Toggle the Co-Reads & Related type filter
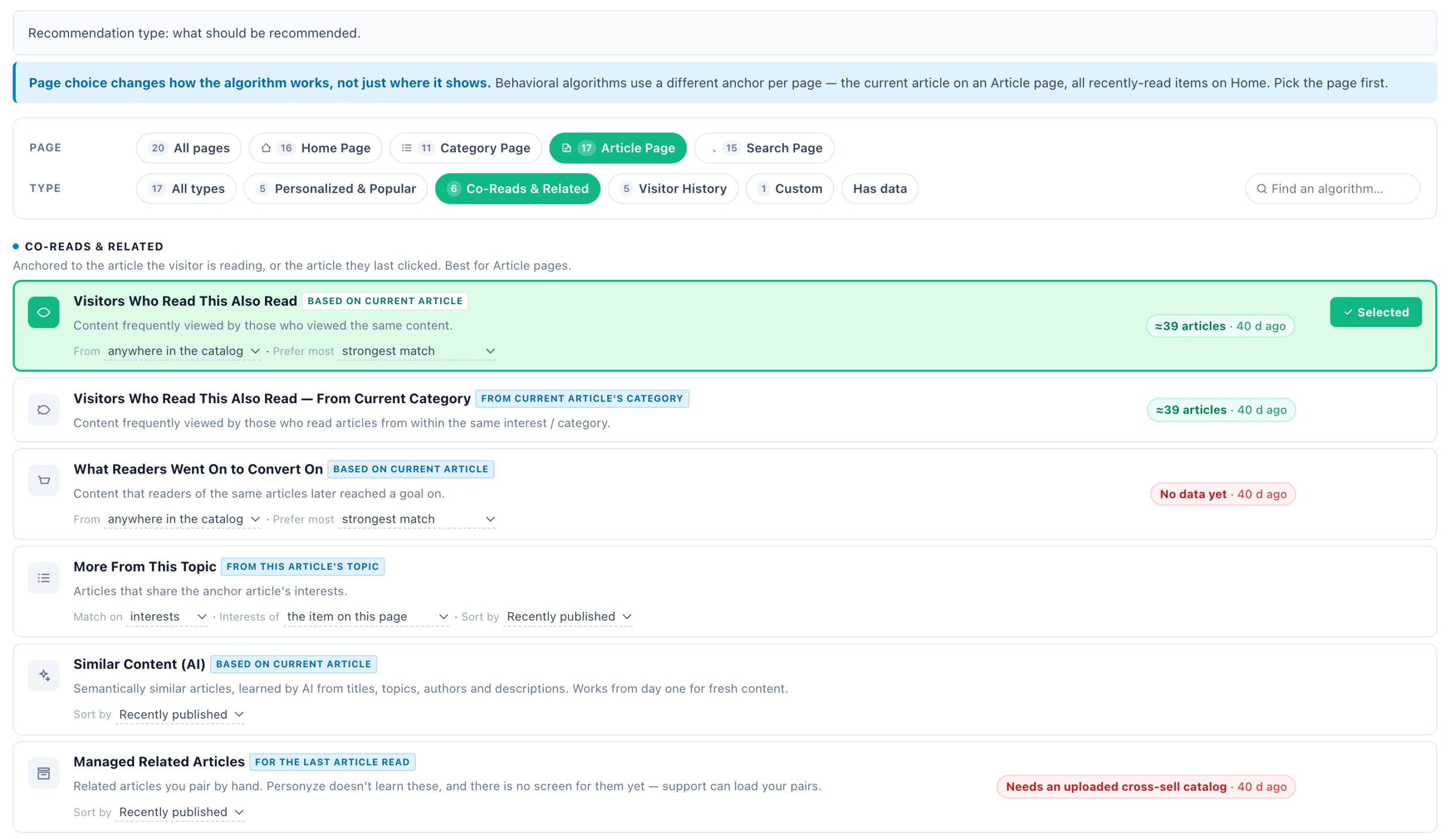Viewport: 1450px width, 840px height. [x=517, y=189]
